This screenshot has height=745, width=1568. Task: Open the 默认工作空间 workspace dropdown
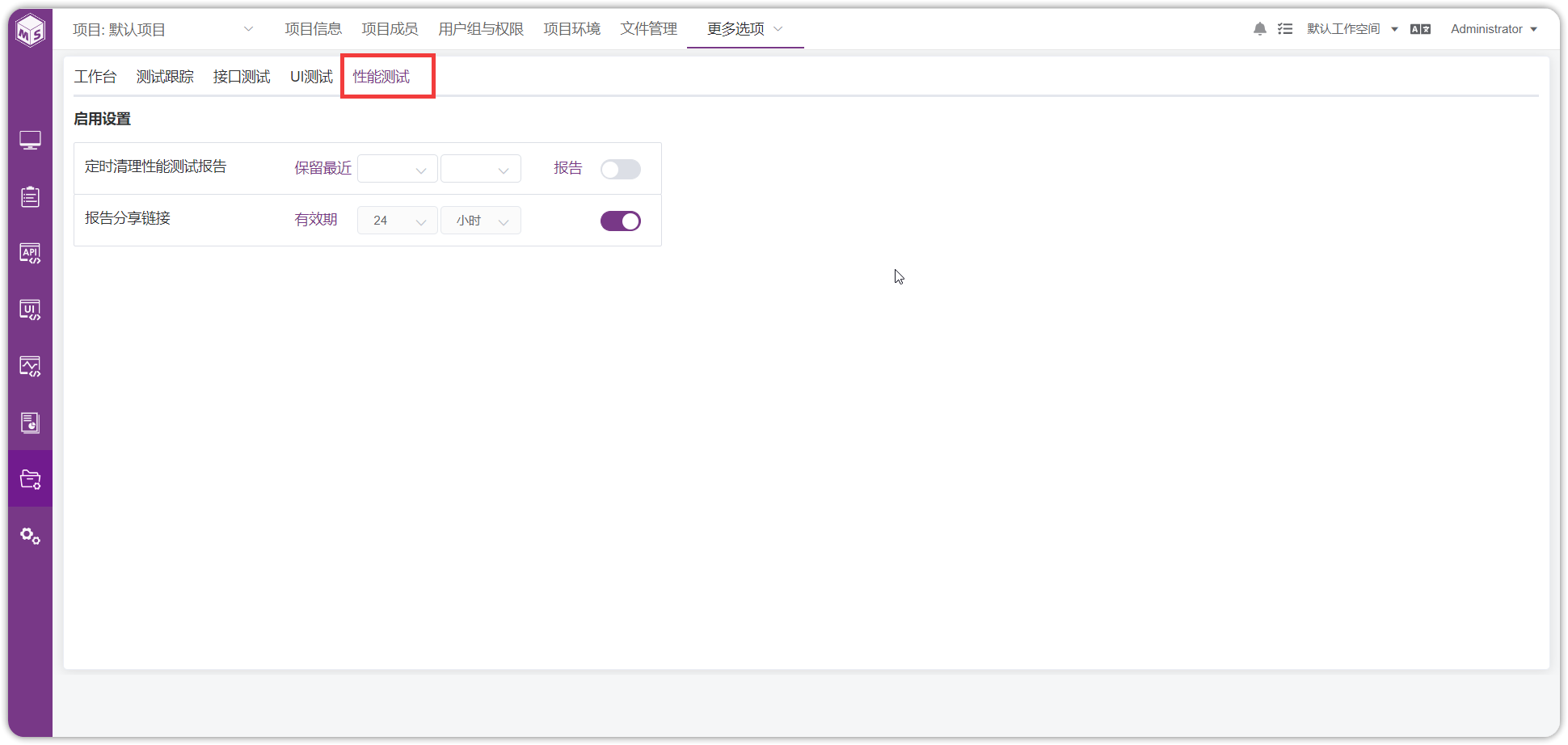pos(1352,29)
